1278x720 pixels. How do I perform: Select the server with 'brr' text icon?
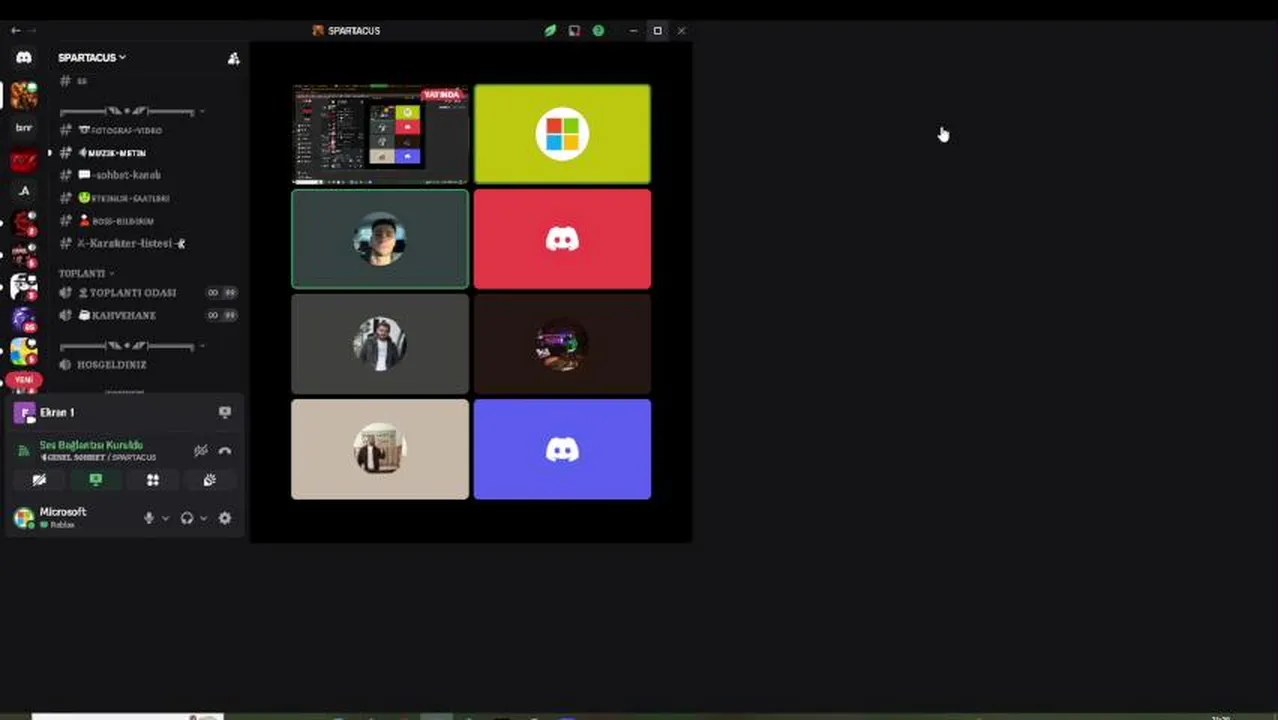[24, 128]
